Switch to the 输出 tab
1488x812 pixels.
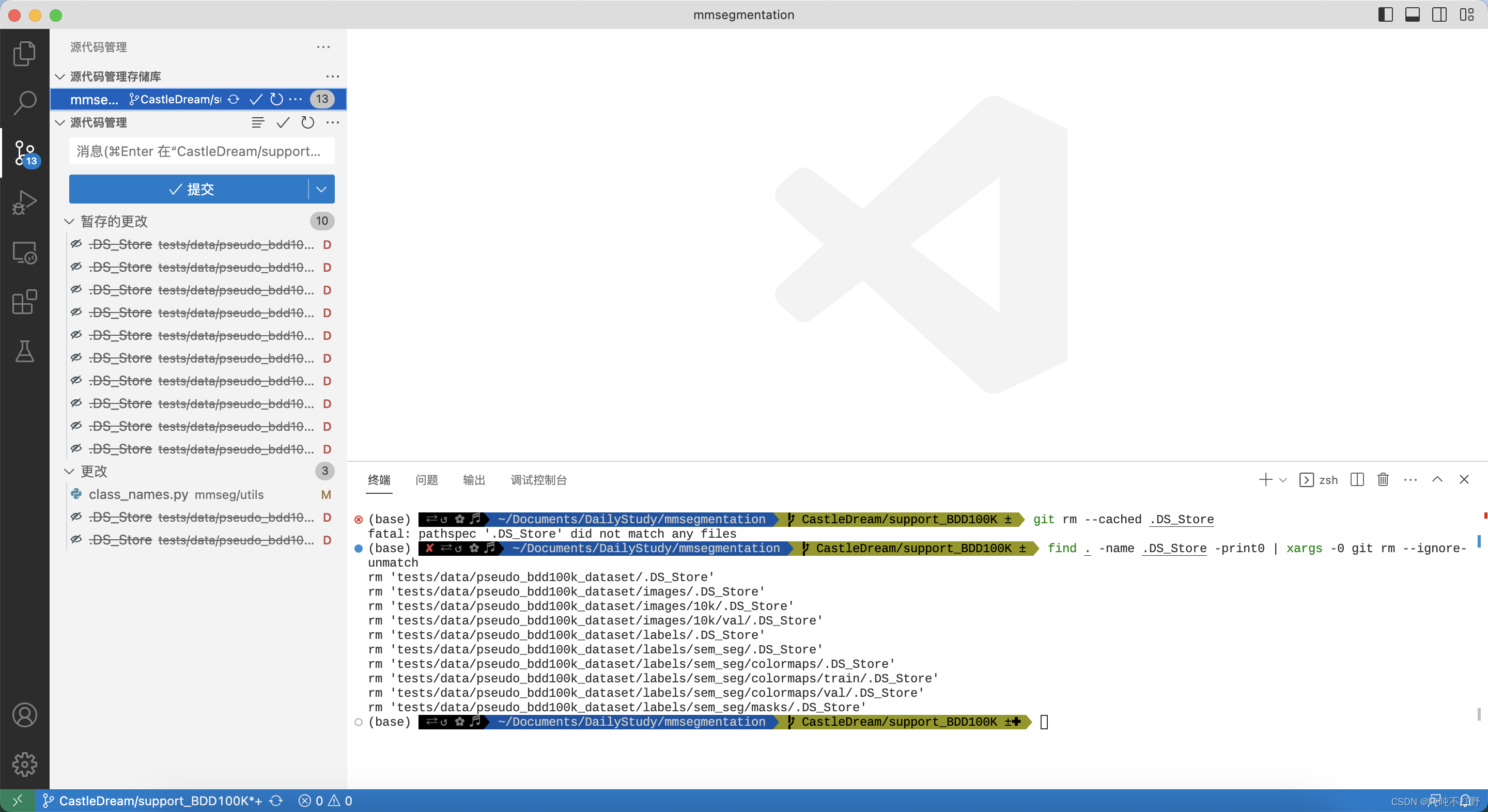tap(474, 479)
